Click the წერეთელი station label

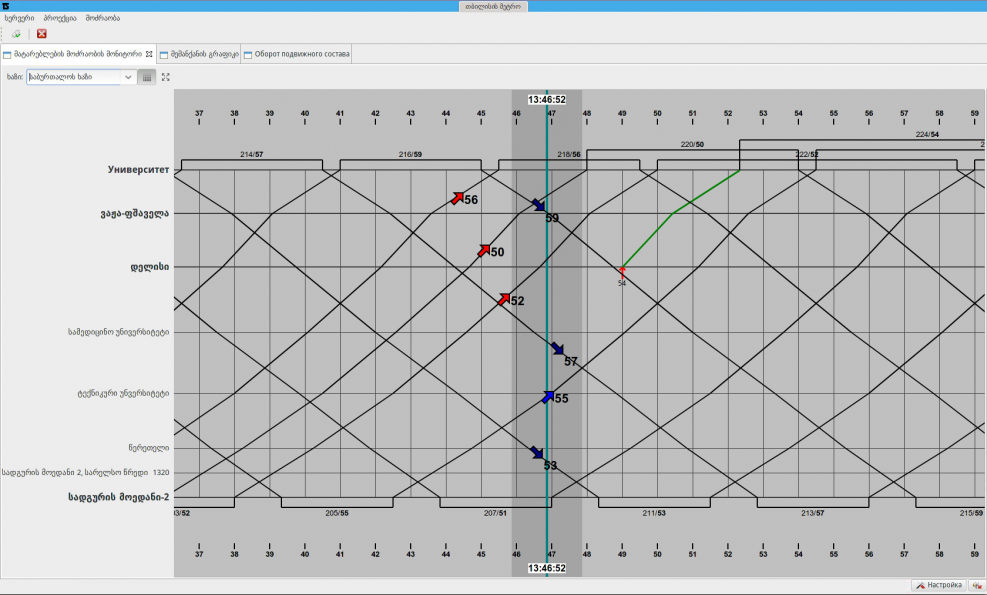149,448
